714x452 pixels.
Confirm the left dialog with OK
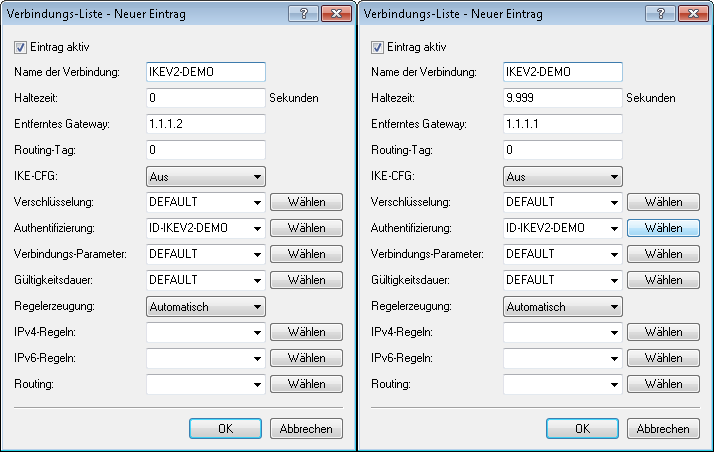pos(225,428)
